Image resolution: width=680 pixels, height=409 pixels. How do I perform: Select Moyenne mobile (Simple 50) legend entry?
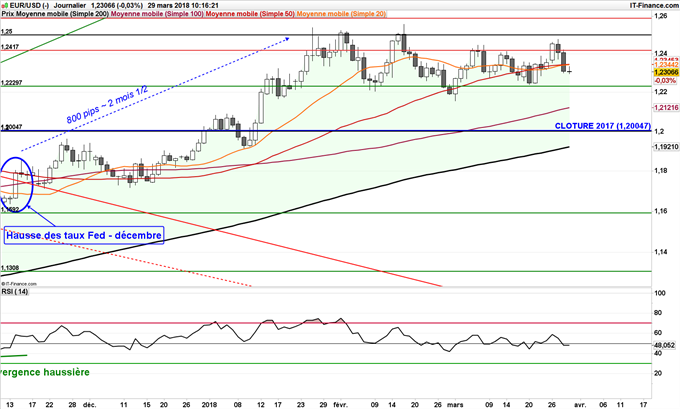coord(250,14)
